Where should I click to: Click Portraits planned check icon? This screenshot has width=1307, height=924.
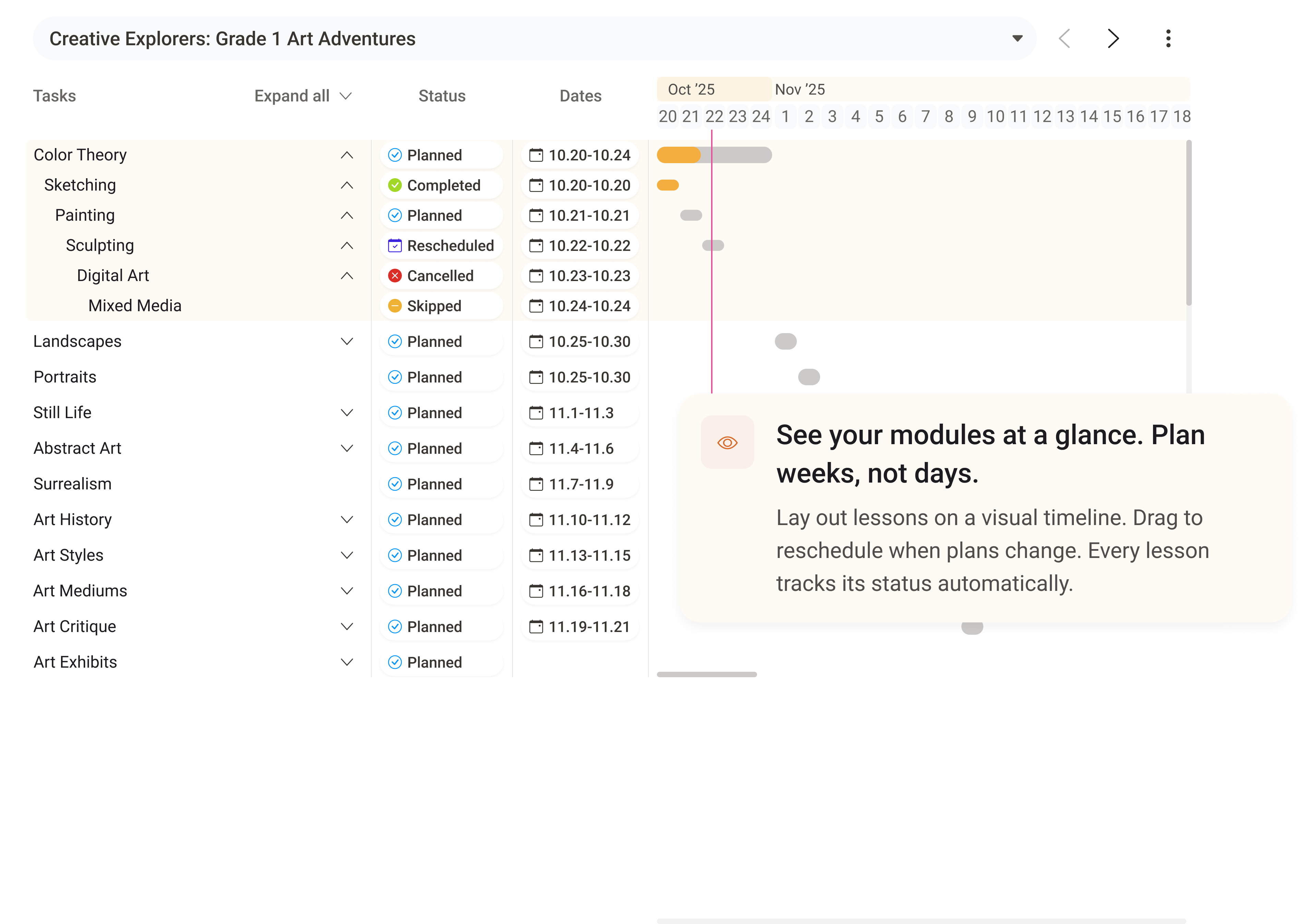(x=395, y=377)
